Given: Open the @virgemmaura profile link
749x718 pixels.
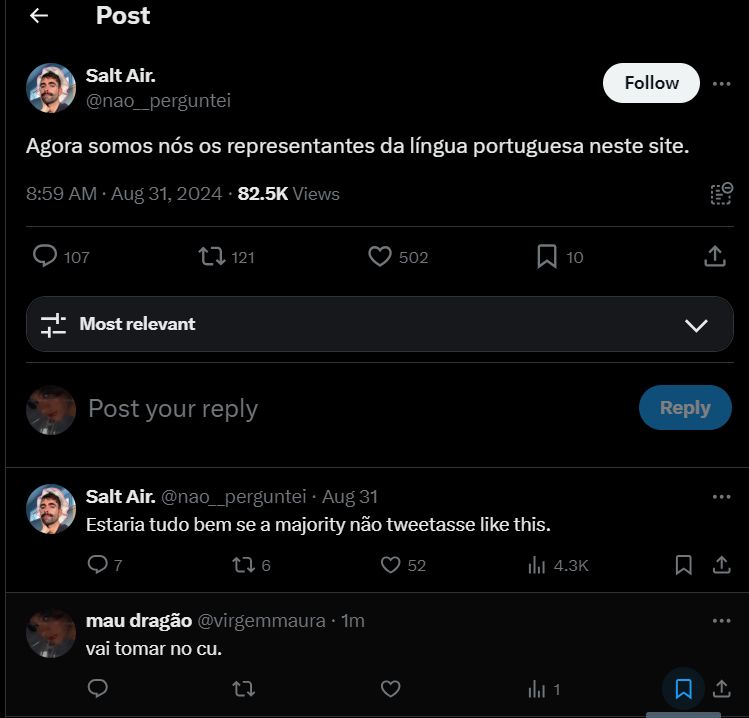Looking at the screenshot, I should click(261, 621).
